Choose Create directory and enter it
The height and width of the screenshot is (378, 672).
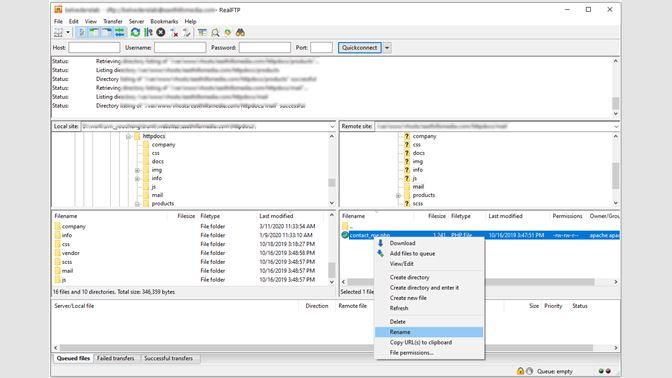point(429,288)
